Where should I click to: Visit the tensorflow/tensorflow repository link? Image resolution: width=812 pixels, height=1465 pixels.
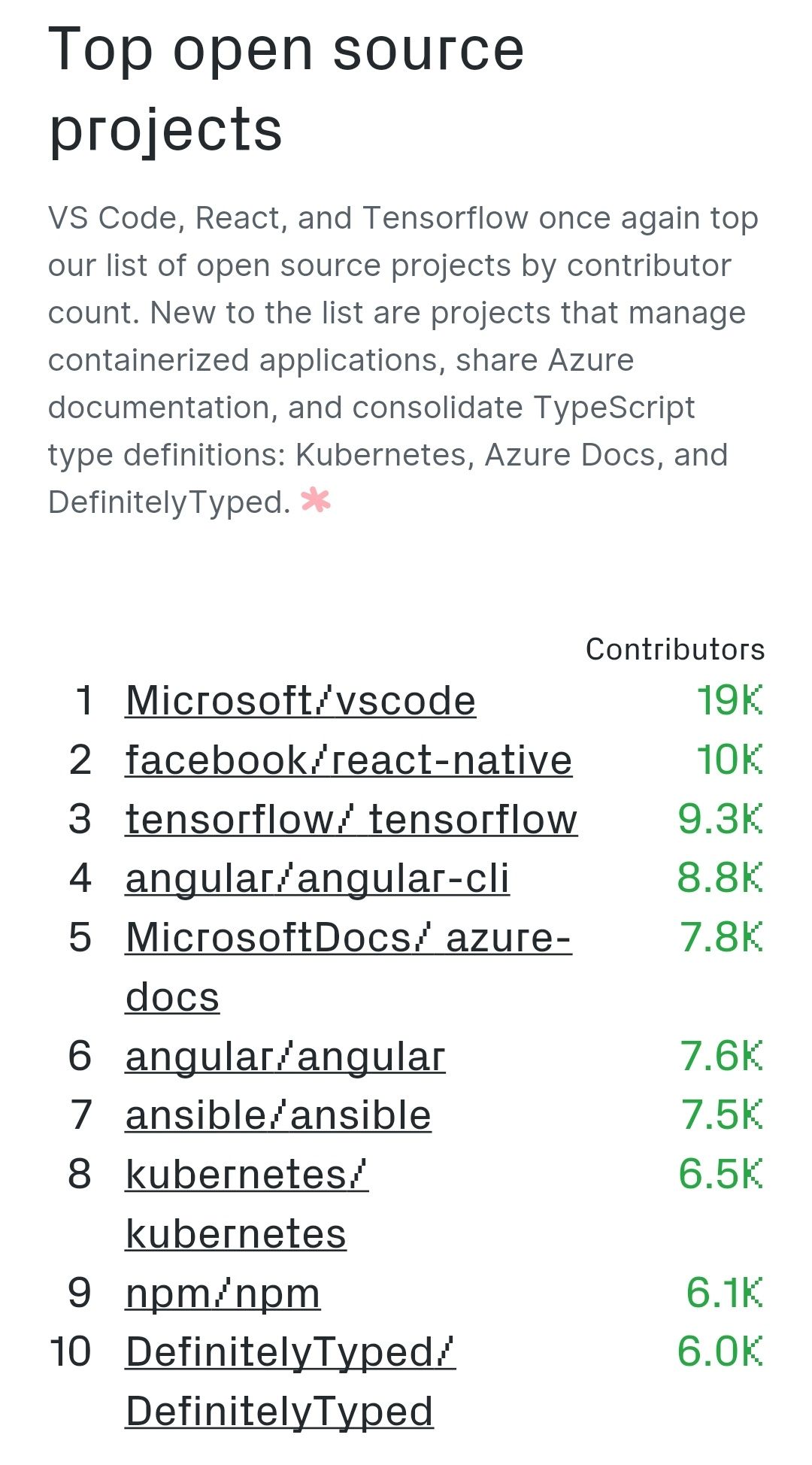[351, 819]
